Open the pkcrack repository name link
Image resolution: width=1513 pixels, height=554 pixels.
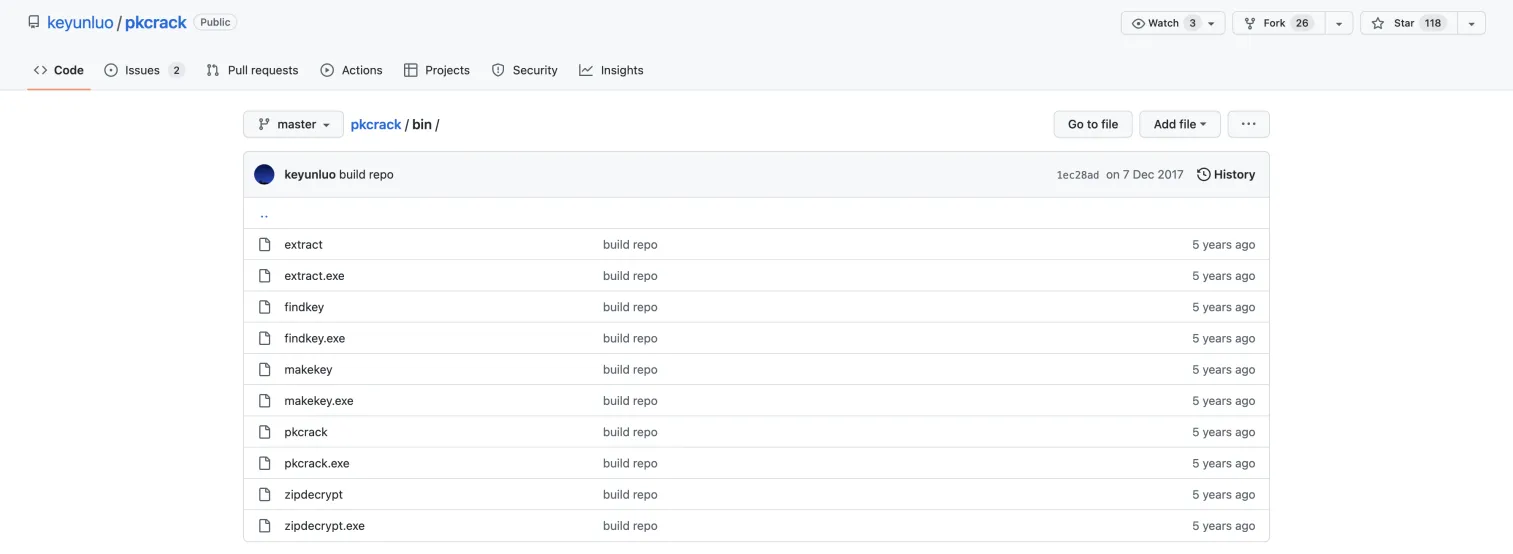[156, 22]
